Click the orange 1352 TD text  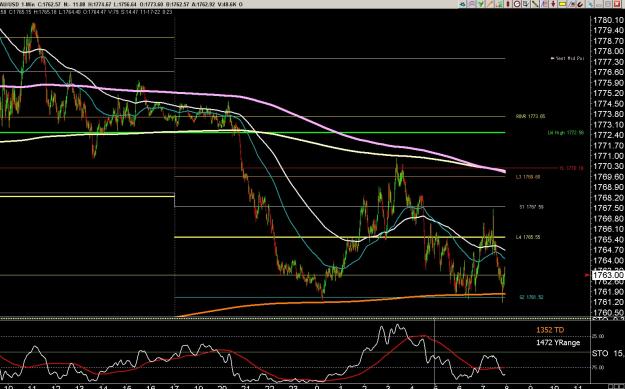point(550,330)
